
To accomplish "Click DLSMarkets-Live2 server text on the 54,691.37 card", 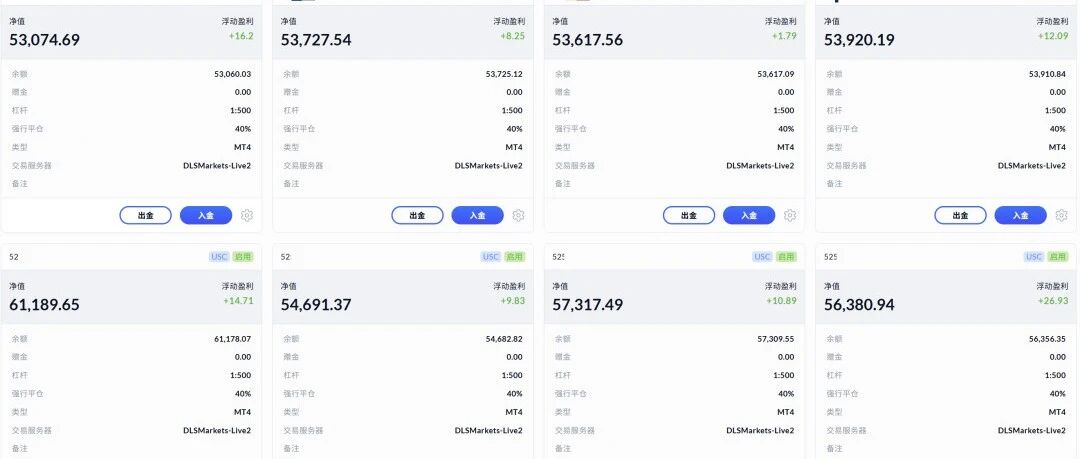I will pos(488,430).
